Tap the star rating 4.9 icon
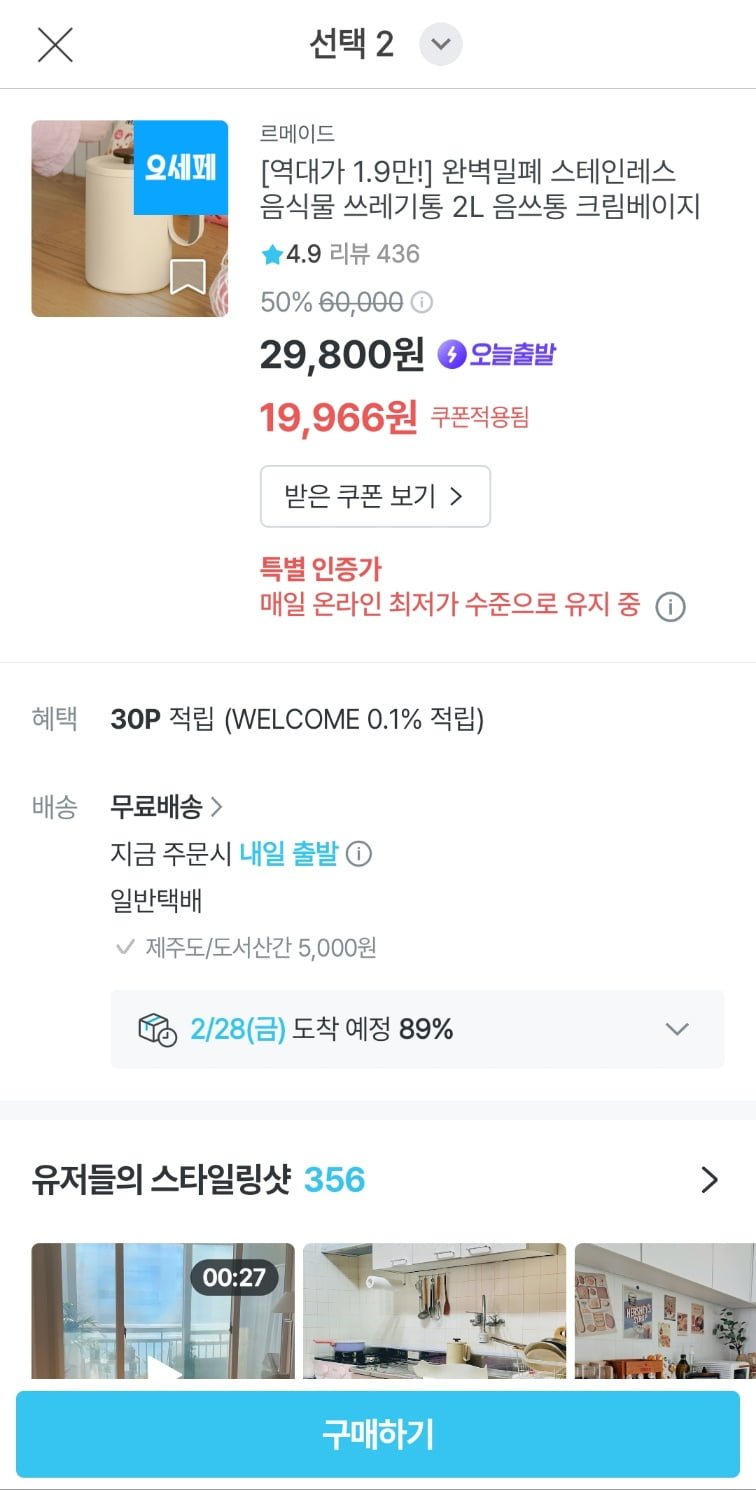Screen dimensions: 756x1490 click(x=272, y=255)
